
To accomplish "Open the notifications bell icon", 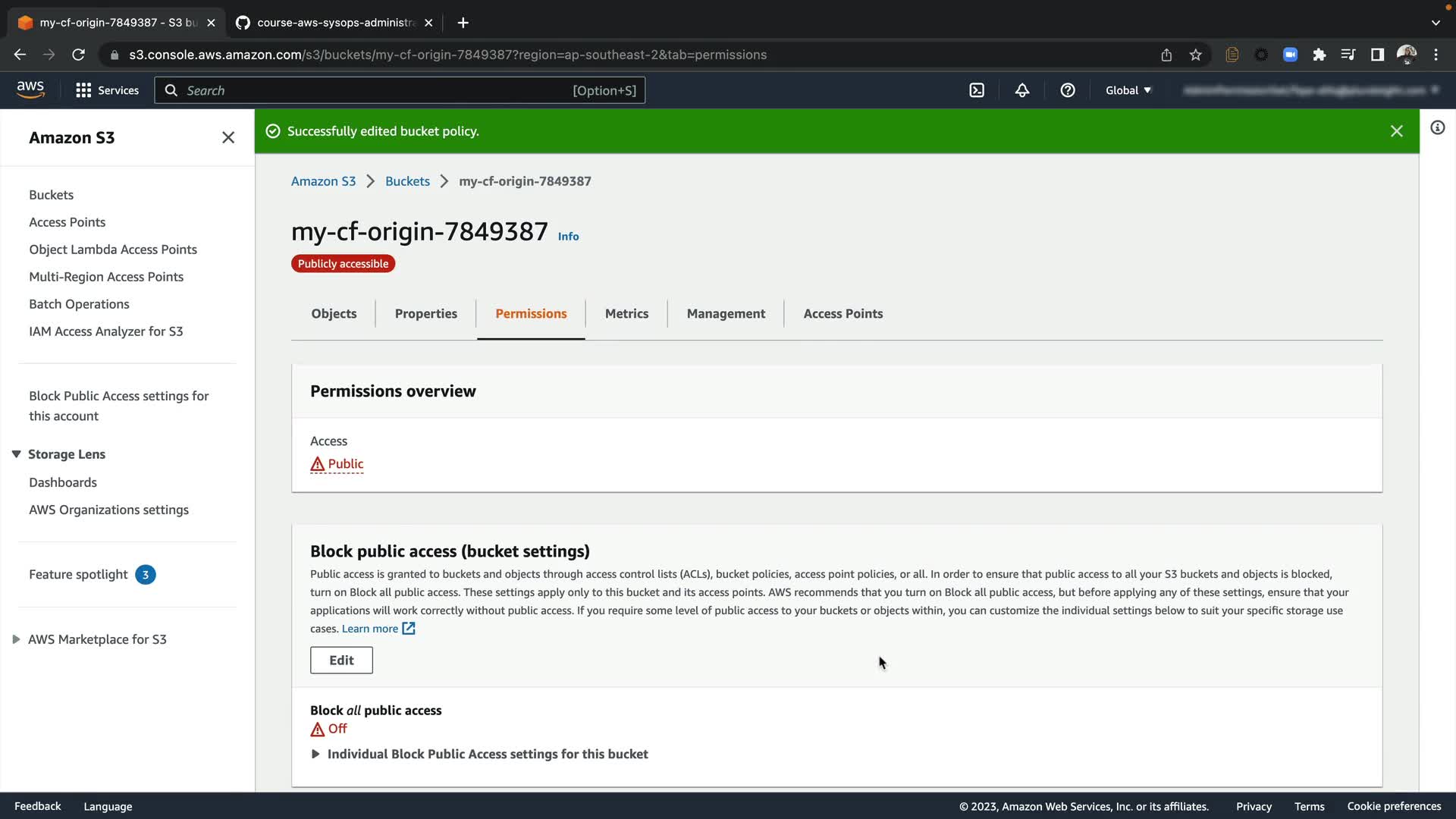I will (x=1022, y=90).
